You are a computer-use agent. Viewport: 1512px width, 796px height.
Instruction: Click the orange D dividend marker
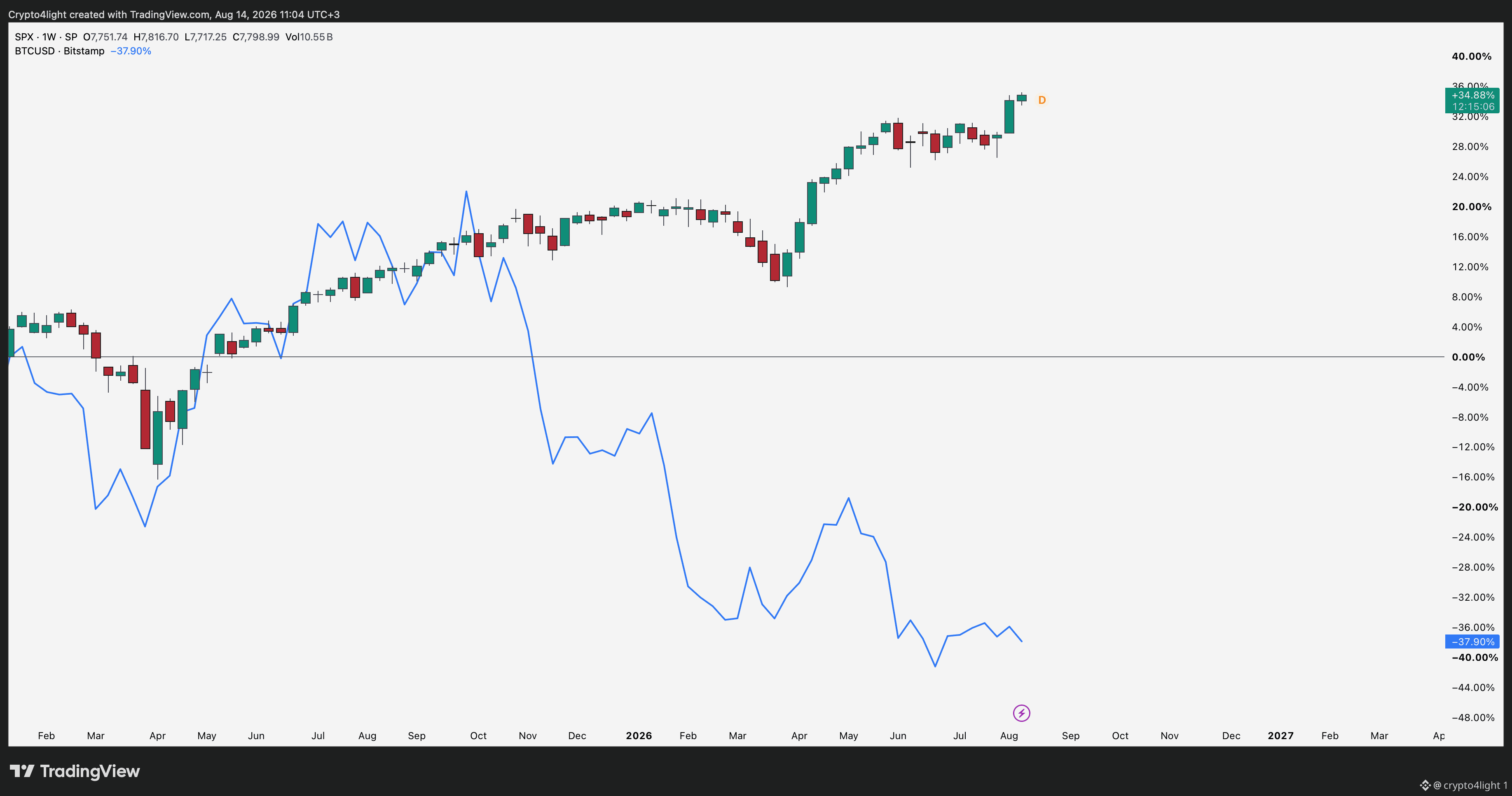(1042, 101)
